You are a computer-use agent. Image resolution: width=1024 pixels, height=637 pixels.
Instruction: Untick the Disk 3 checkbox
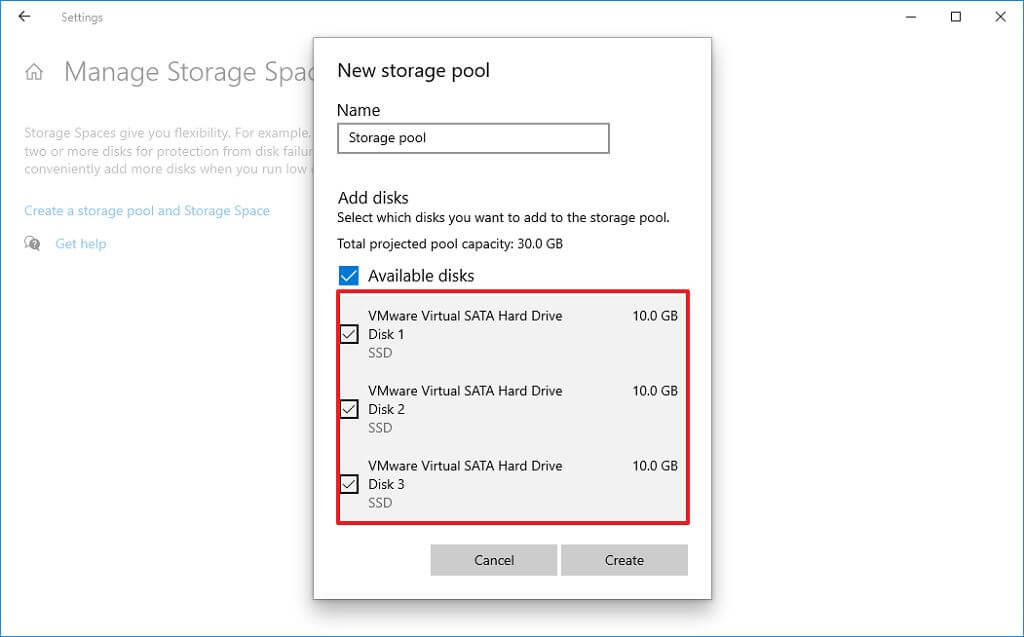[x=349, y=484]
